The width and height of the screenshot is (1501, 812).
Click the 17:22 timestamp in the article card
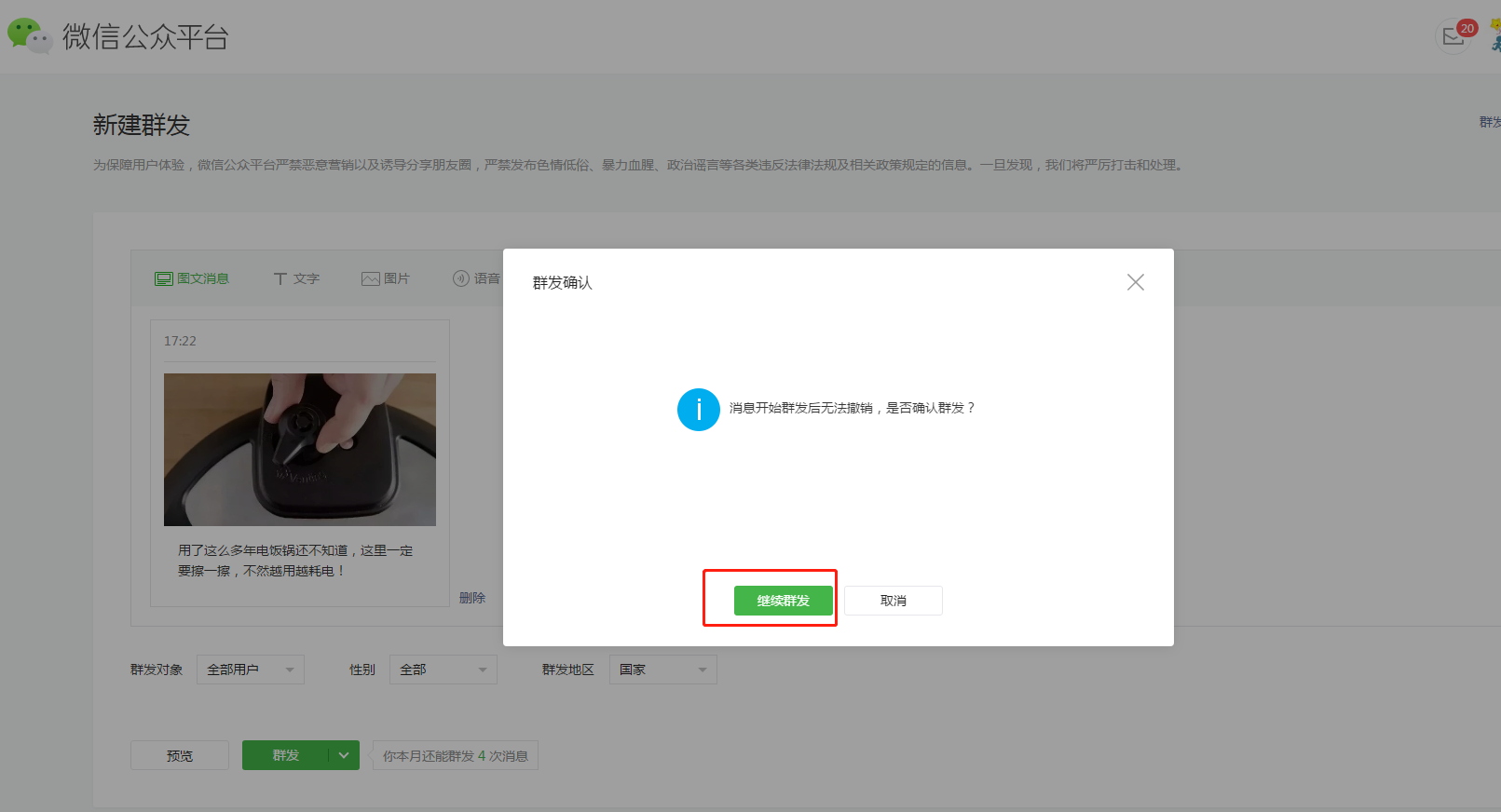[180, 341]
